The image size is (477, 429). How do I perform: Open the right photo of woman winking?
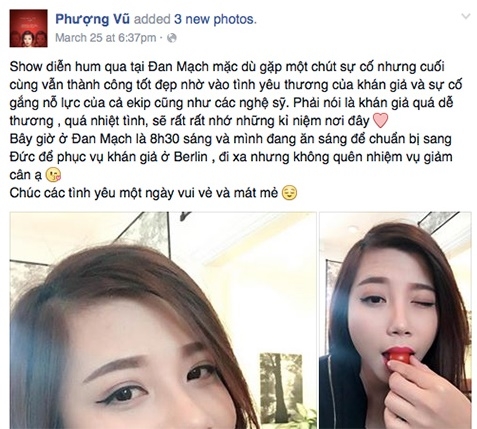(x=395, y=320)
